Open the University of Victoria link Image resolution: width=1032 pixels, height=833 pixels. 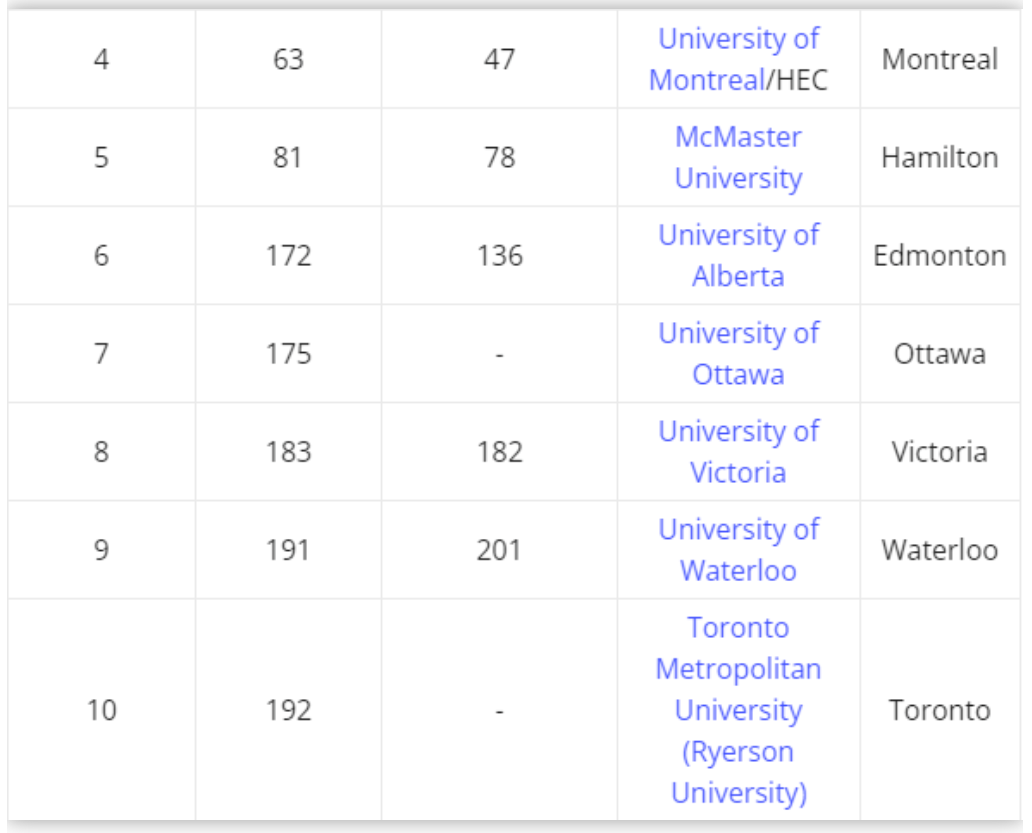(738, 451)
